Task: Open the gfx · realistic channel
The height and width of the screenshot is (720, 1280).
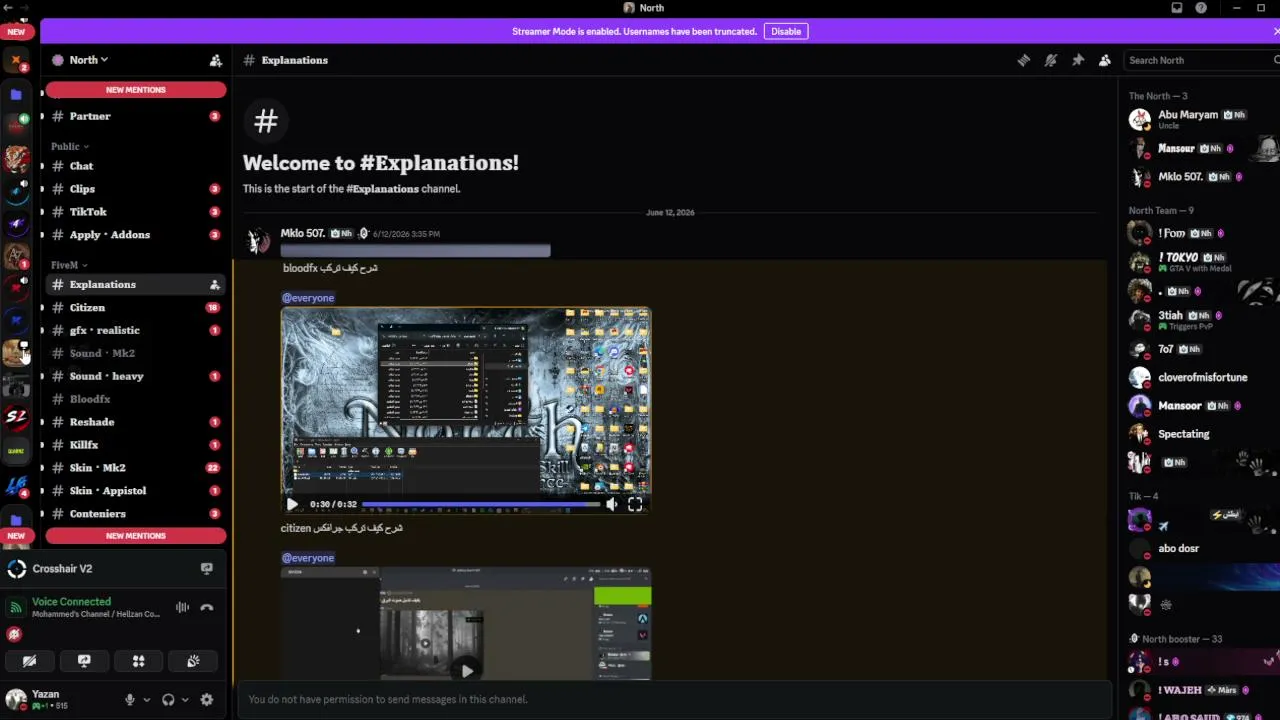Action: [x=136, y=330]
